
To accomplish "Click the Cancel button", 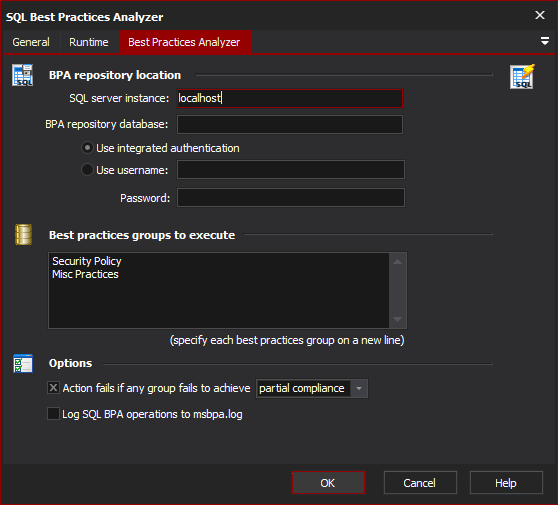I will [420, 483].
